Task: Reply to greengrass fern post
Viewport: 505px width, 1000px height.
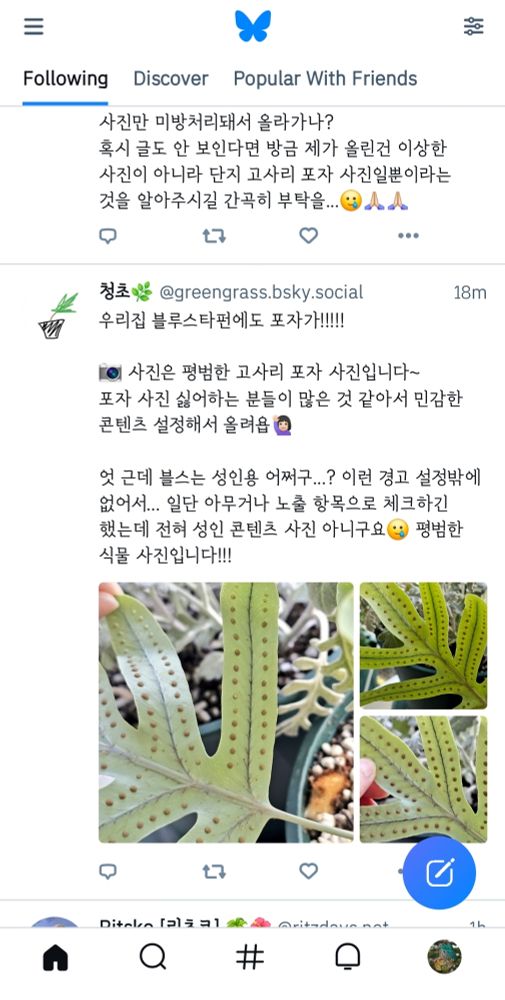Action: click(x=108, y=871)
